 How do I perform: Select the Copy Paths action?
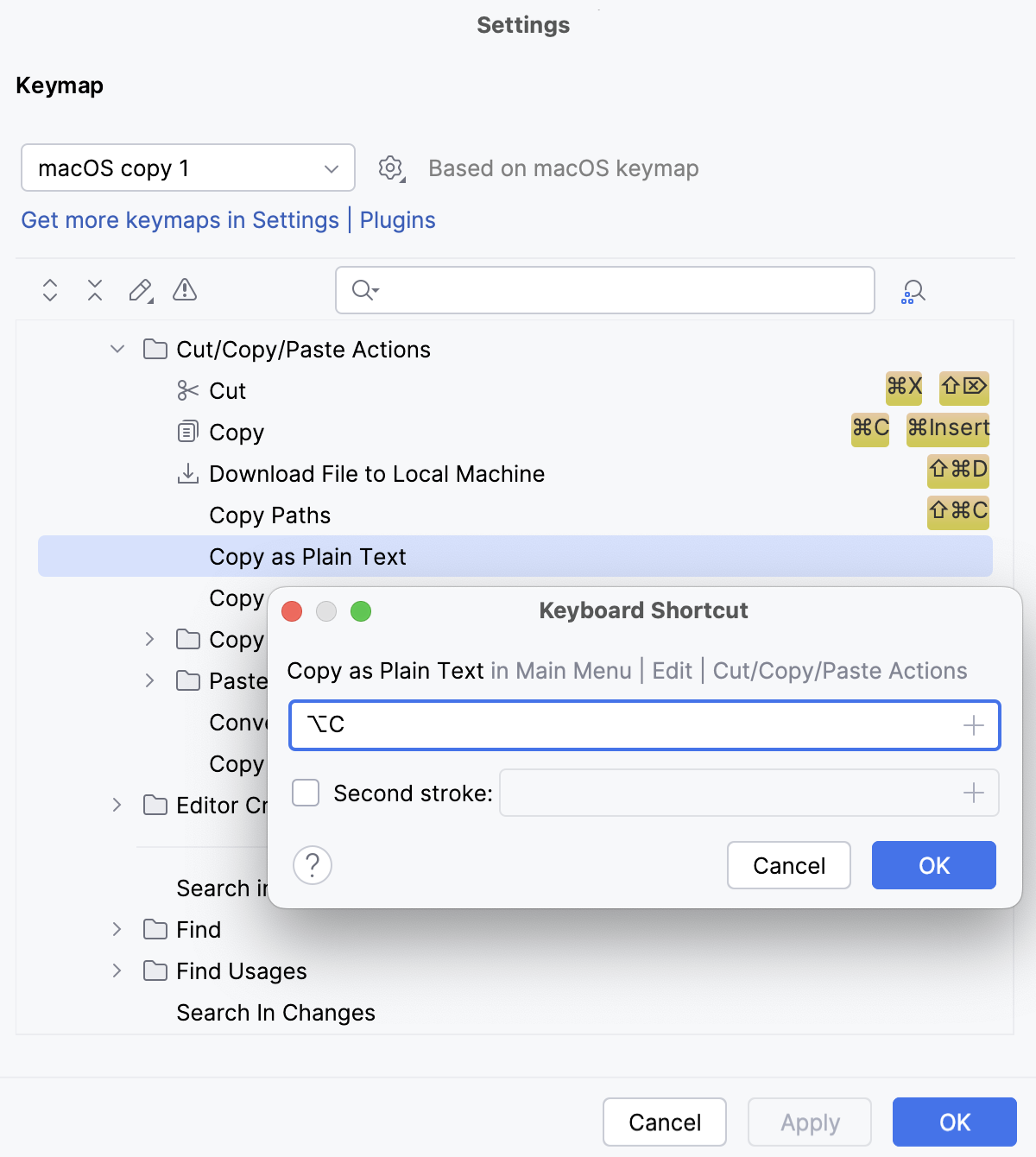coord(269,515)
